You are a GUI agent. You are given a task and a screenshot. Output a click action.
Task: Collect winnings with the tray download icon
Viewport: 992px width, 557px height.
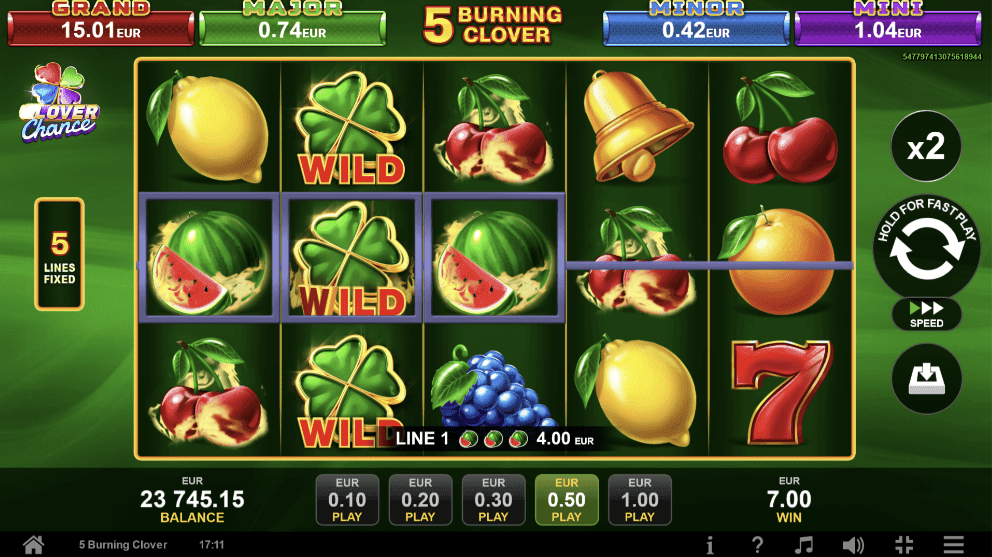[926, 379]
